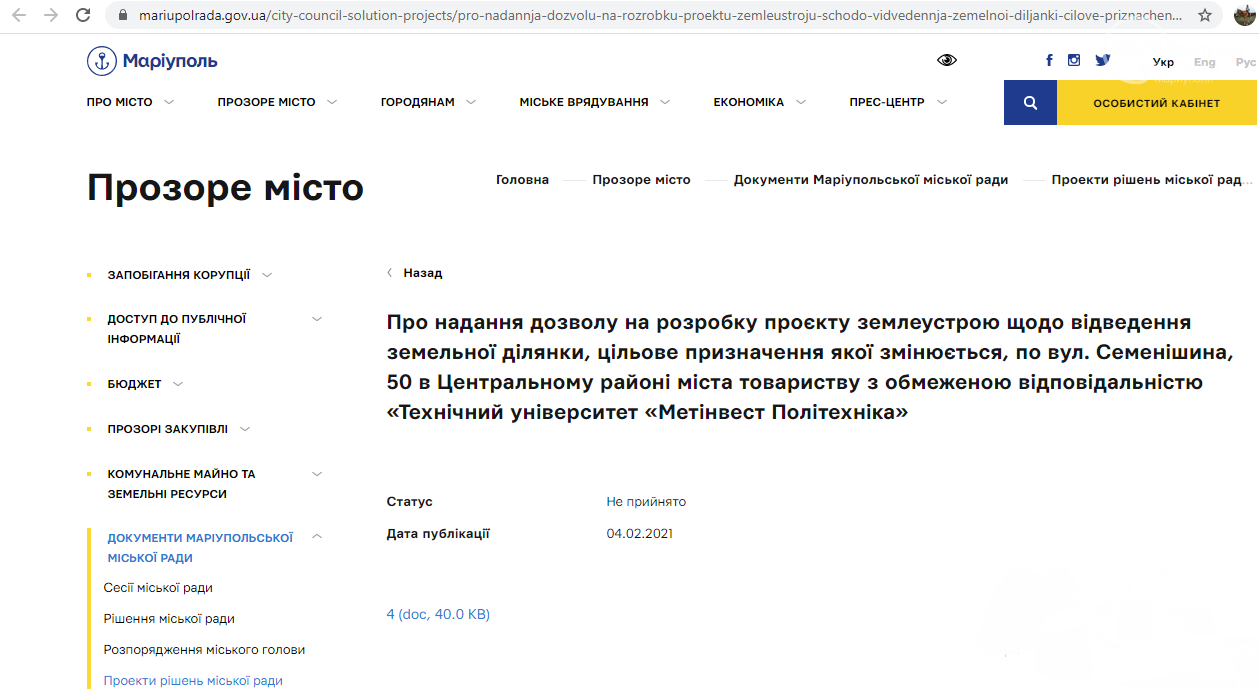Expand the ЕКОНОМІКА menu

(759, 102)
